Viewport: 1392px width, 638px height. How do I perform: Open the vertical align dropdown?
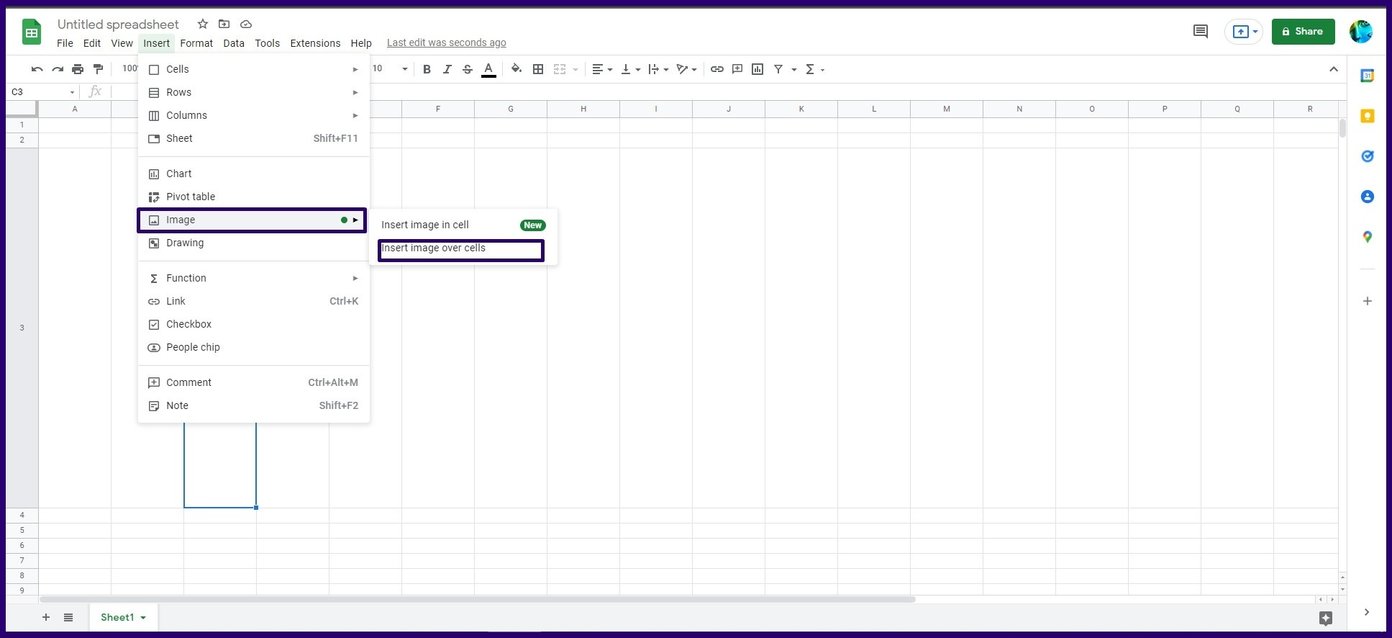[631, 69]
